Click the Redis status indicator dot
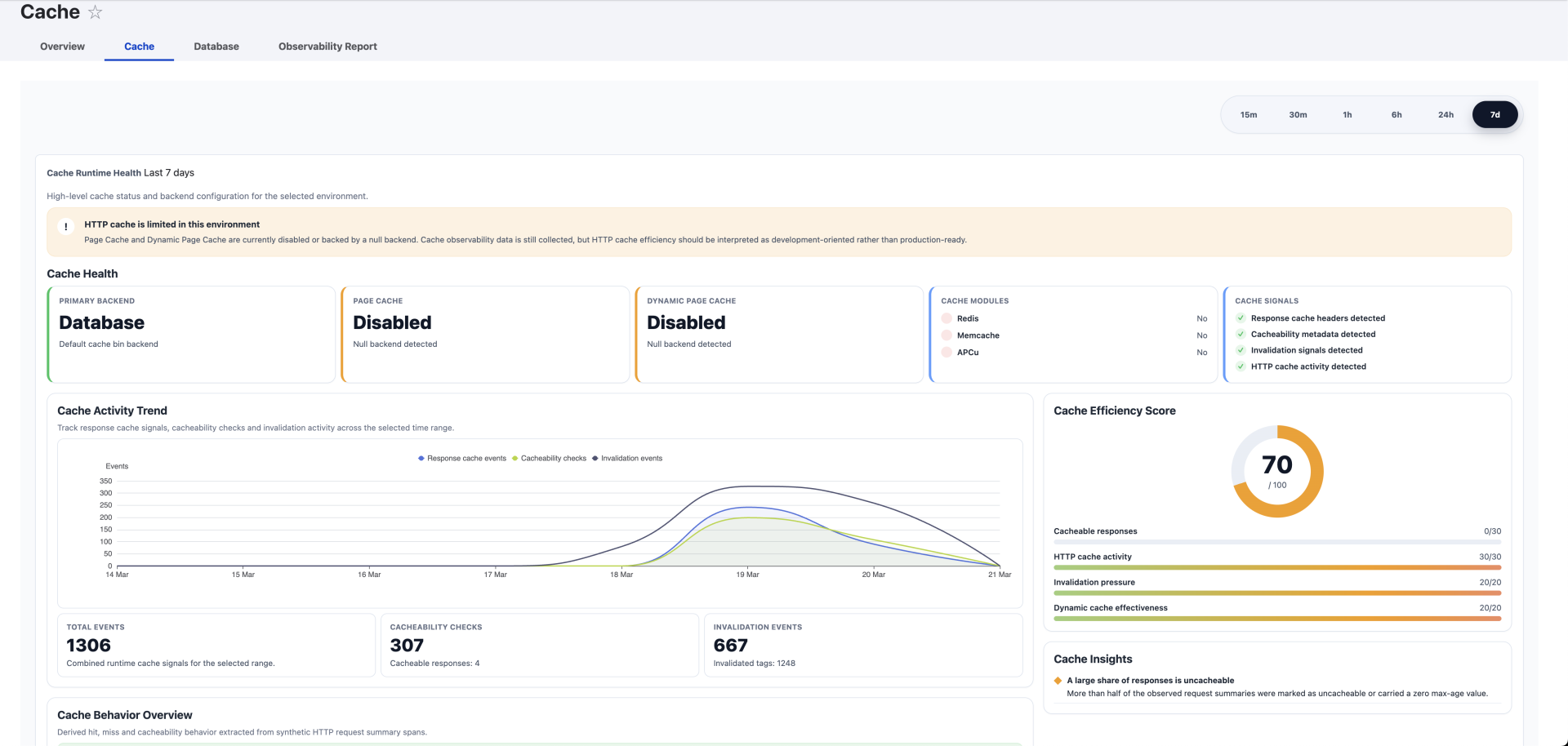The width and height of the screenshot is (1568, 746). (x=947, y=318)
